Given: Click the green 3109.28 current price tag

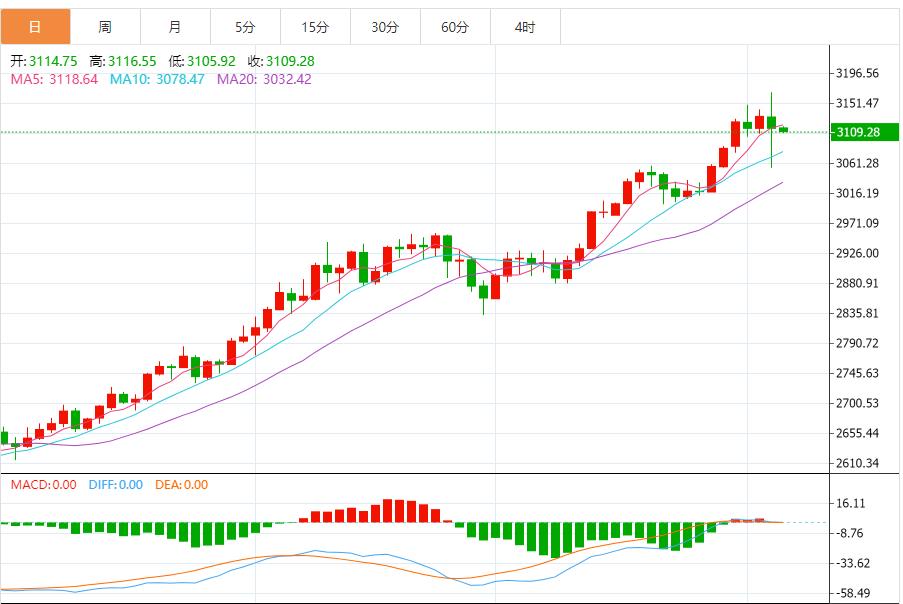Looking at the screenshot, I should pyautogui.click(x=864, y=132).
